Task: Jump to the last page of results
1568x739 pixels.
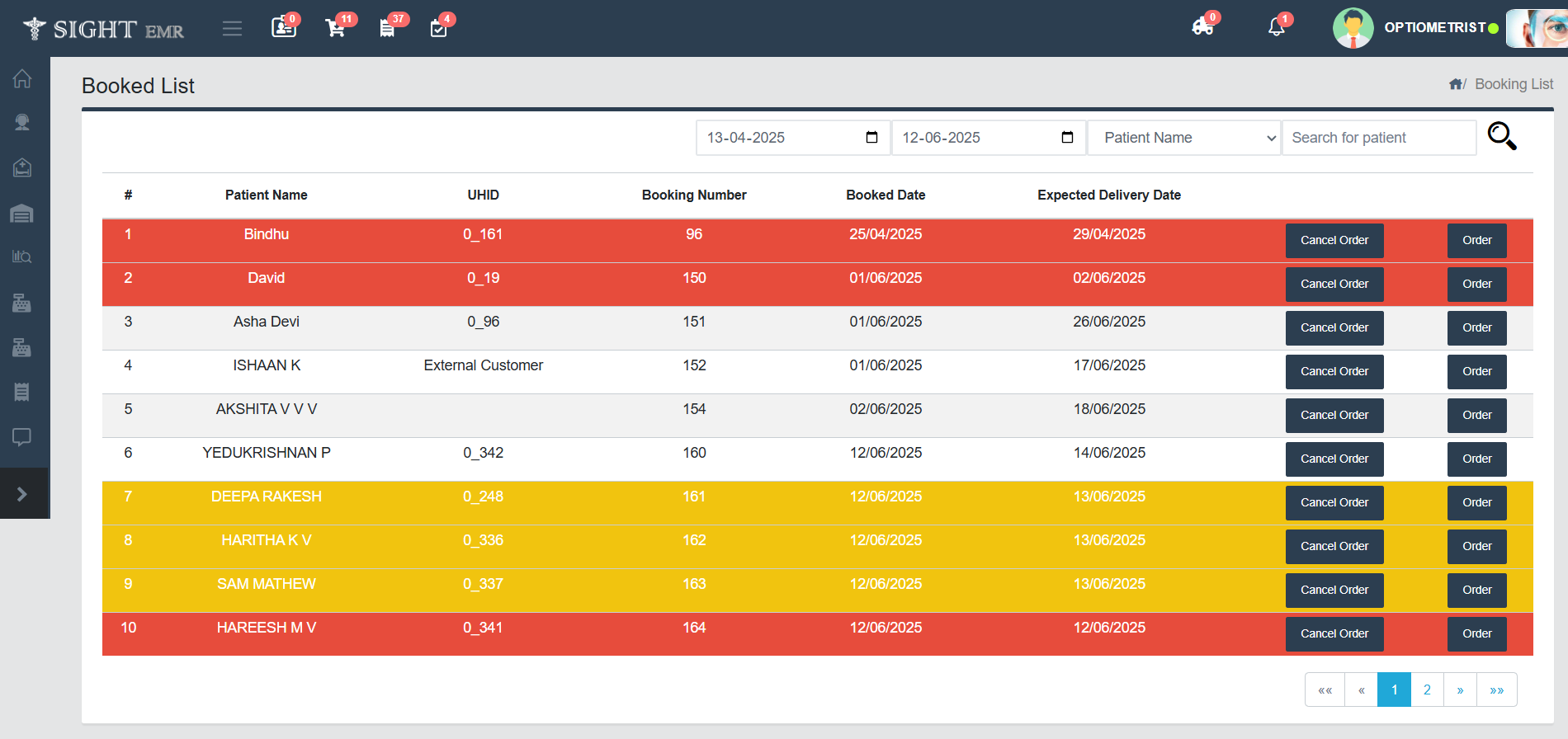Action: pyautogui.click(x=1496, y=690)
